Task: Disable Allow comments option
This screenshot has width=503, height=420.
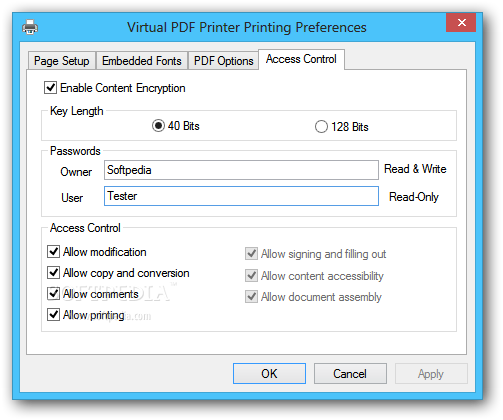Action: click(53, 294)
